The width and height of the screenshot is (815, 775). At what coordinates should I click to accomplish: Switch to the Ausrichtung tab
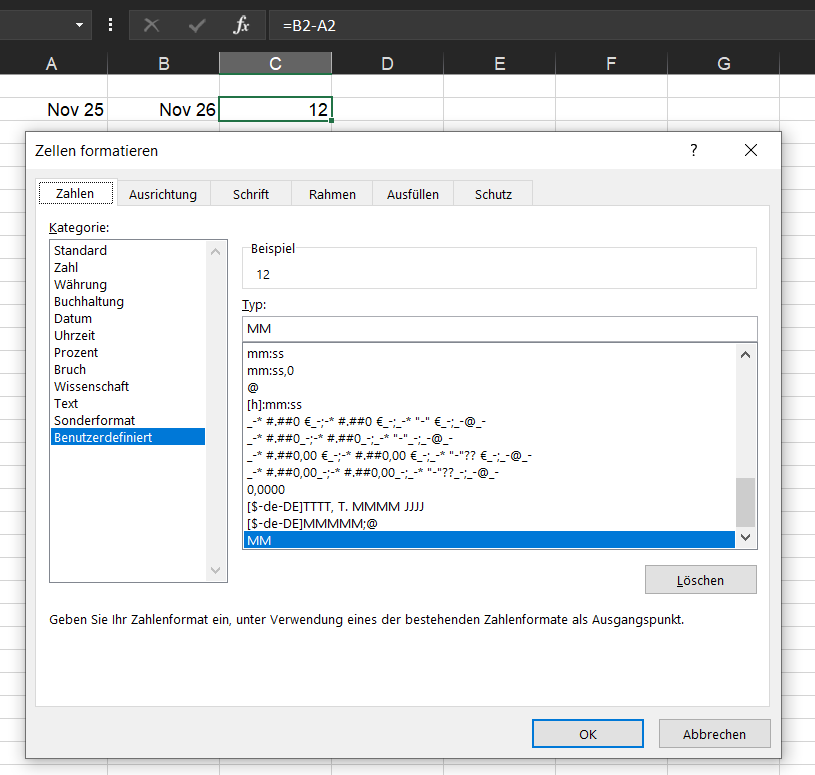pyautogui.click(x=163, y=194)
